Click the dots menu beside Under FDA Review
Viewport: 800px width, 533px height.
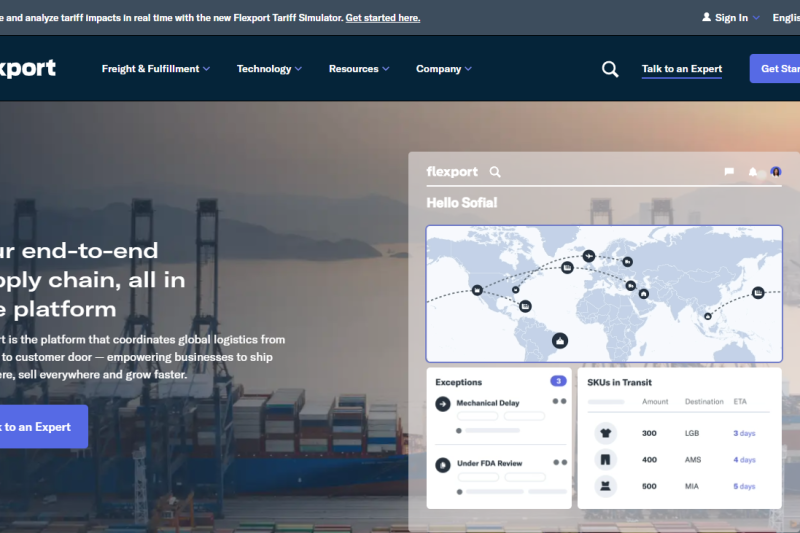click(x=560, y=463)
